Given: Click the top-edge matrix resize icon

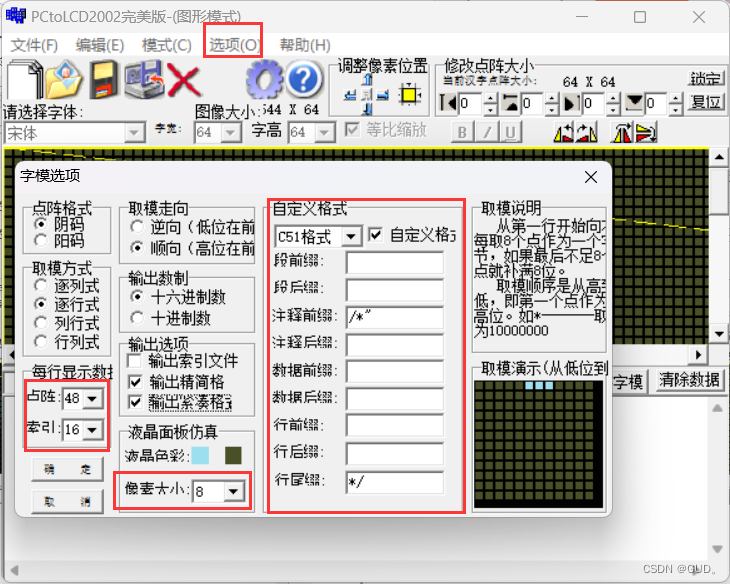Looking at the screenshot, I should pyautogui.click(x=511, y=103).
